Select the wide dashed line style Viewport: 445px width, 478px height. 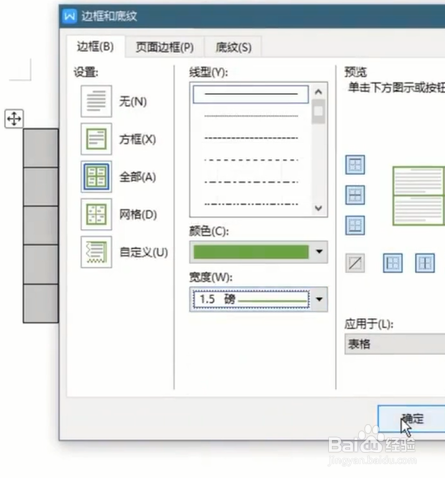tap(251, 160)
